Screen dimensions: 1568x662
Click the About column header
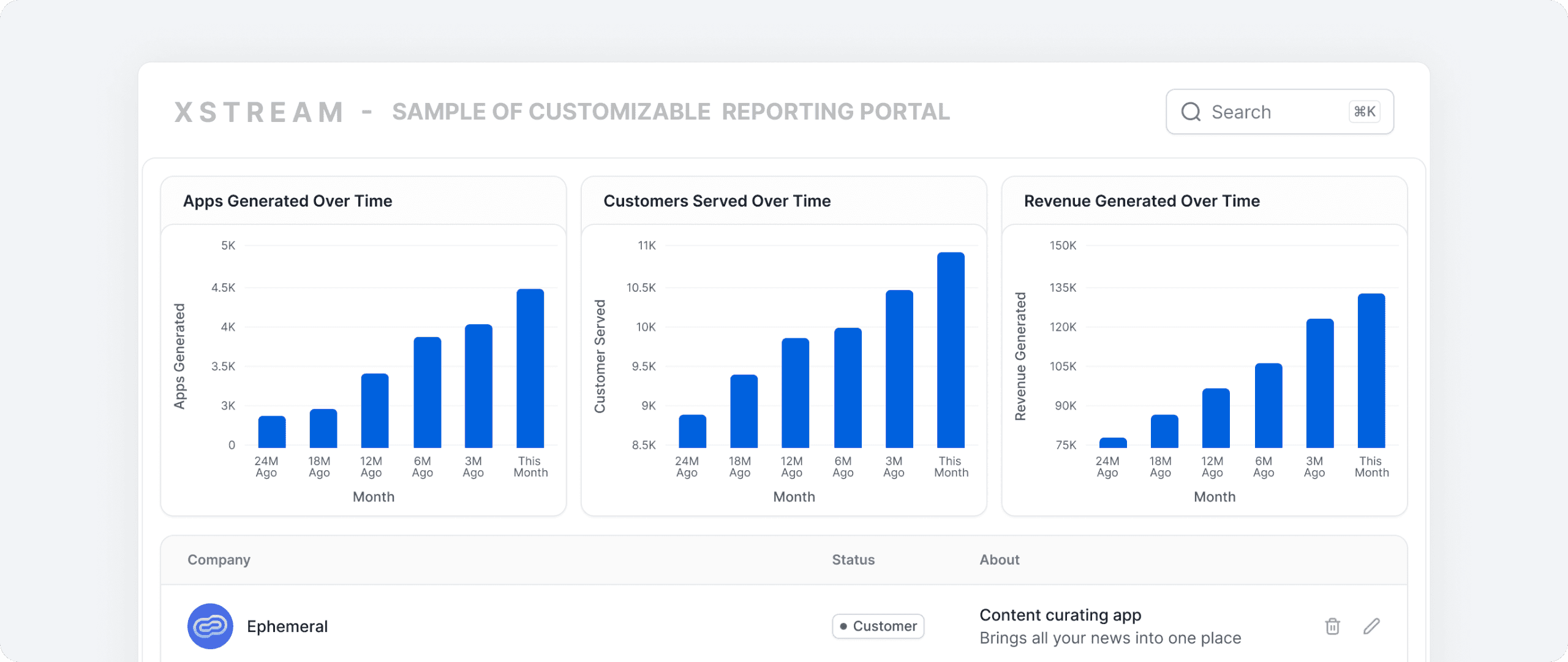click(x=1000, y=560)
